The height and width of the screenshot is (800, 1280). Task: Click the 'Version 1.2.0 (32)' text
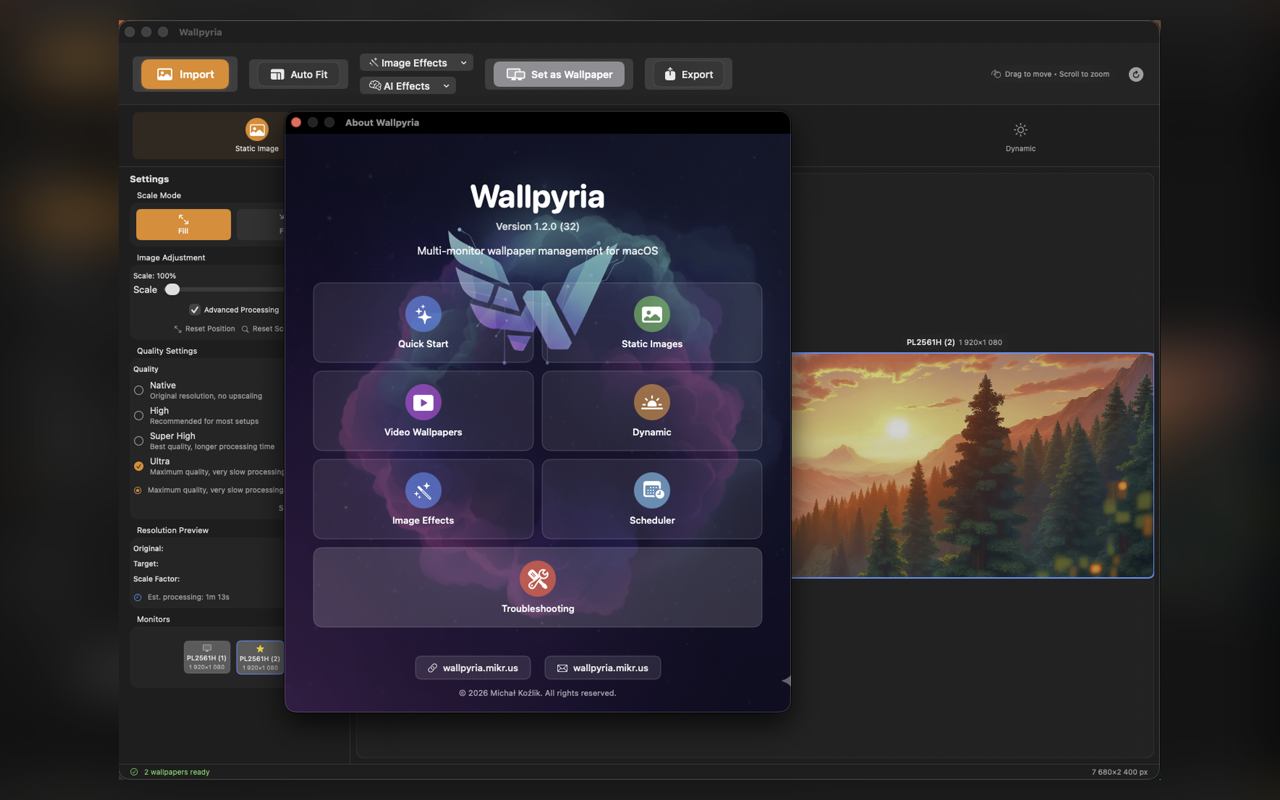(x=537, y=227)
